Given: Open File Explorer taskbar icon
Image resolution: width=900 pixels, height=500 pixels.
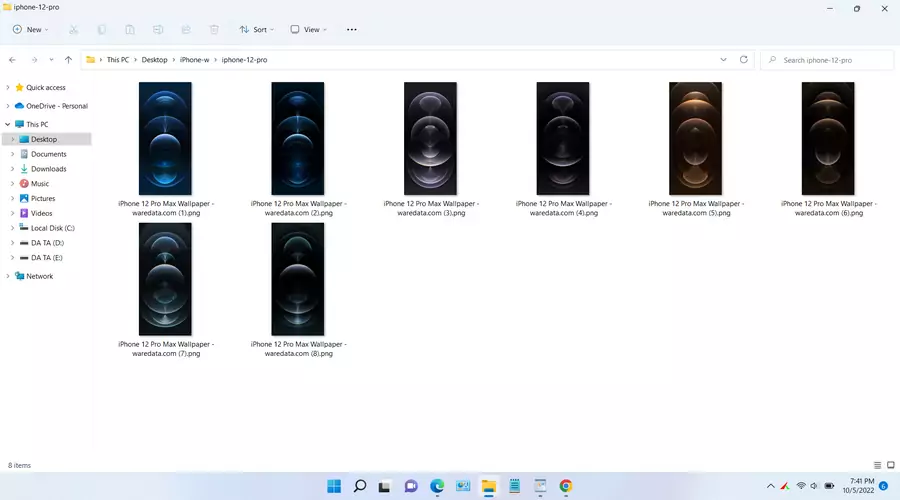Looking at the screenshot, I should (x=488, y=486).
